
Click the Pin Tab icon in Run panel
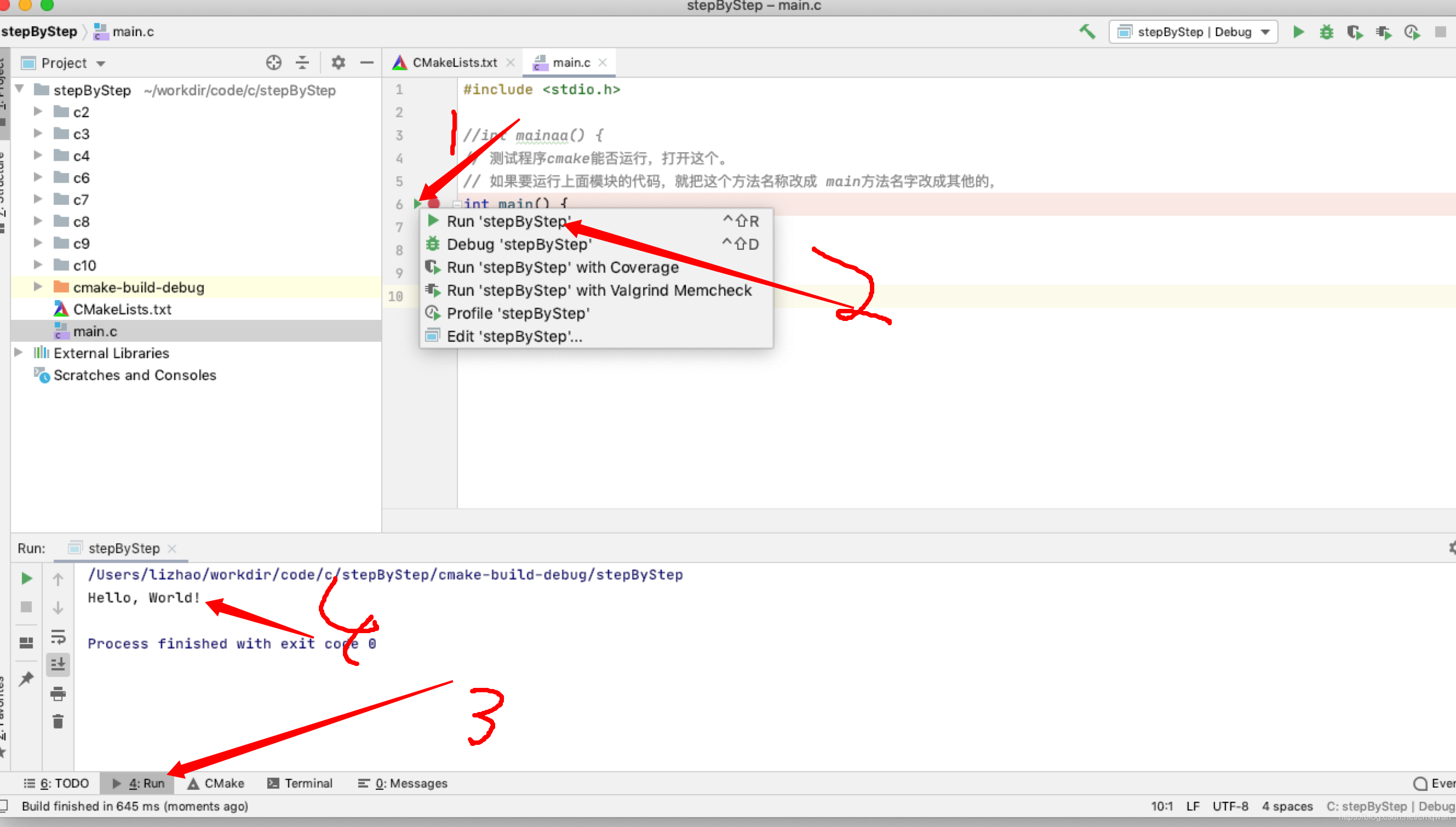[26, 678]
